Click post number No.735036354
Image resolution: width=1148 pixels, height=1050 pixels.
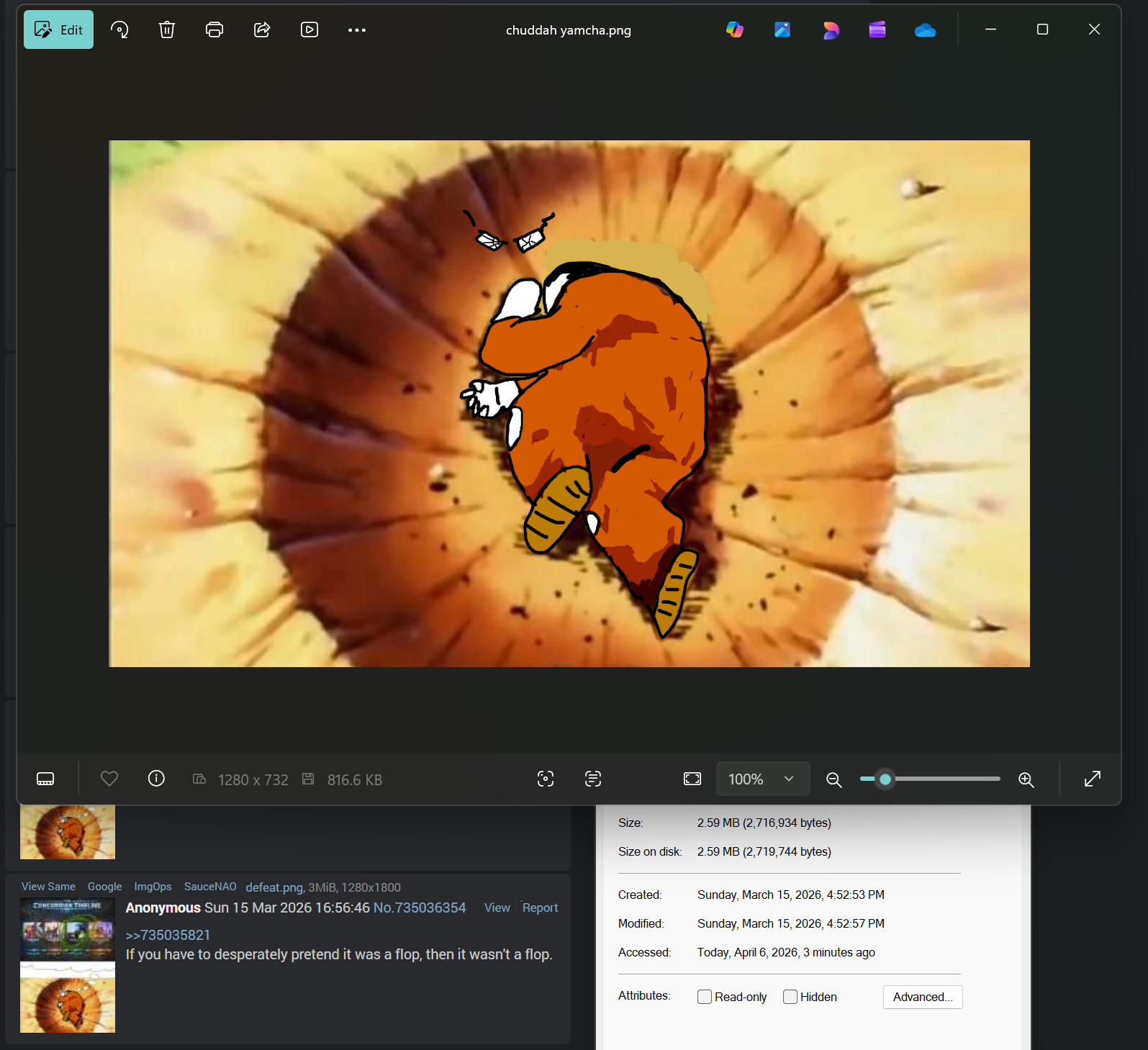coord(420,908)
